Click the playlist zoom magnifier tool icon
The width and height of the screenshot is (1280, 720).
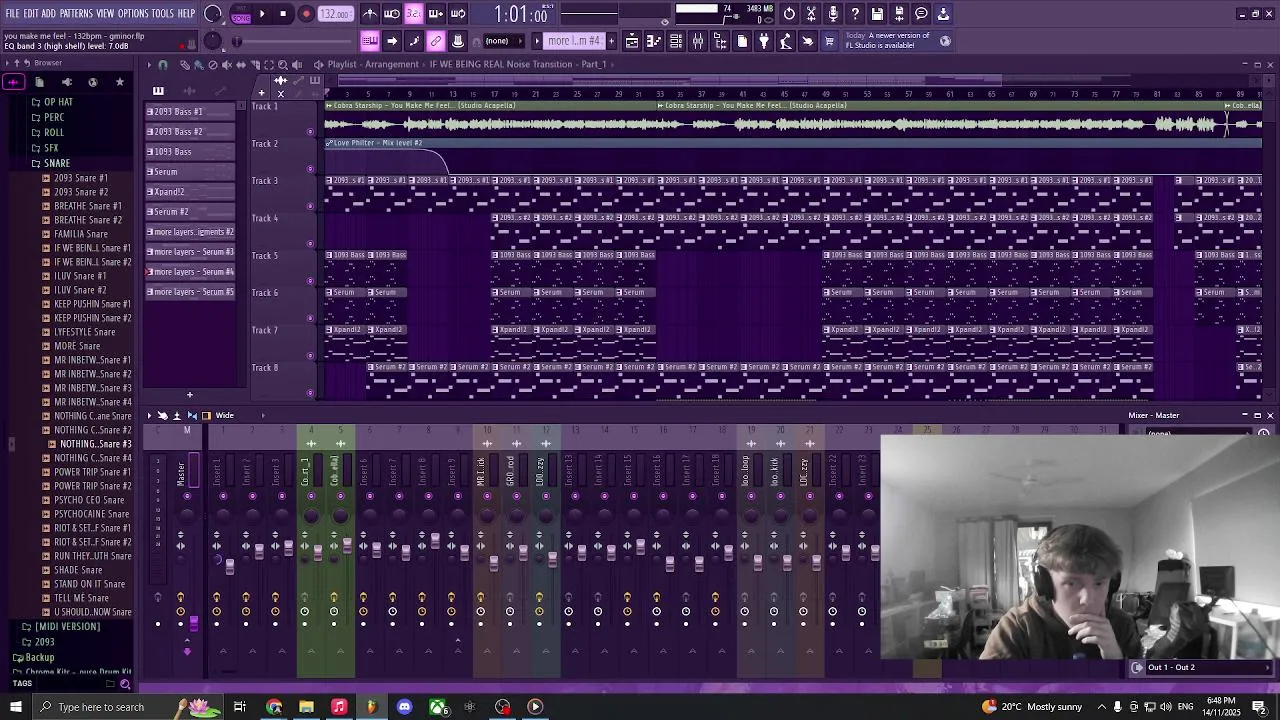pos(282,64)
